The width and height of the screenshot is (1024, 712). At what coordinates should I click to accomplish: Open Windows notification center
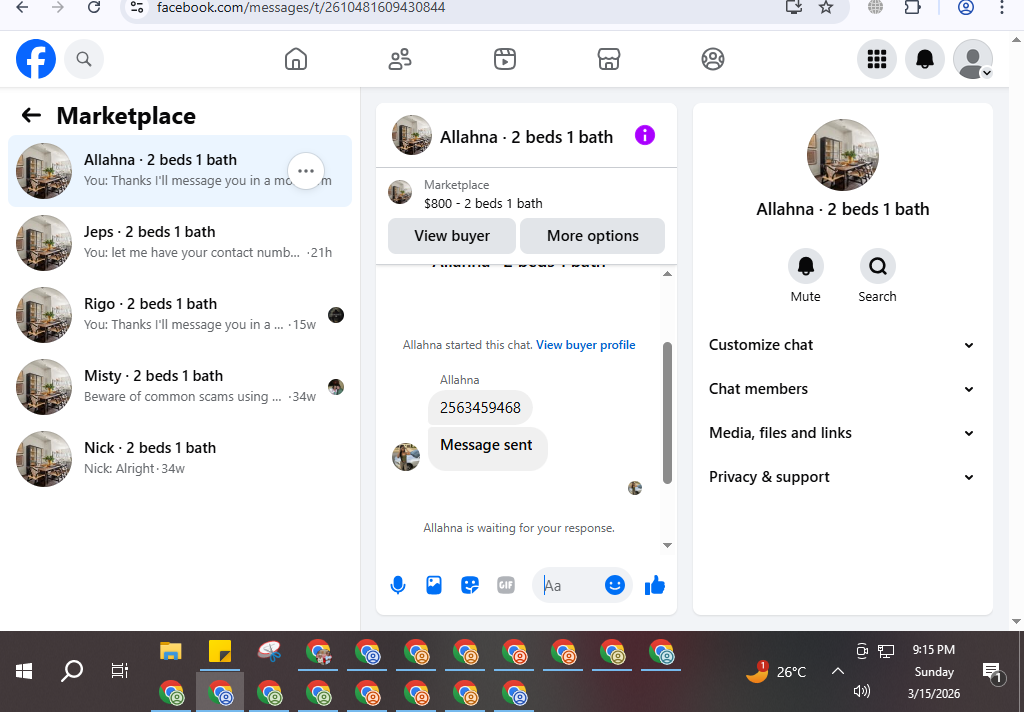click(x=993, y=672)
